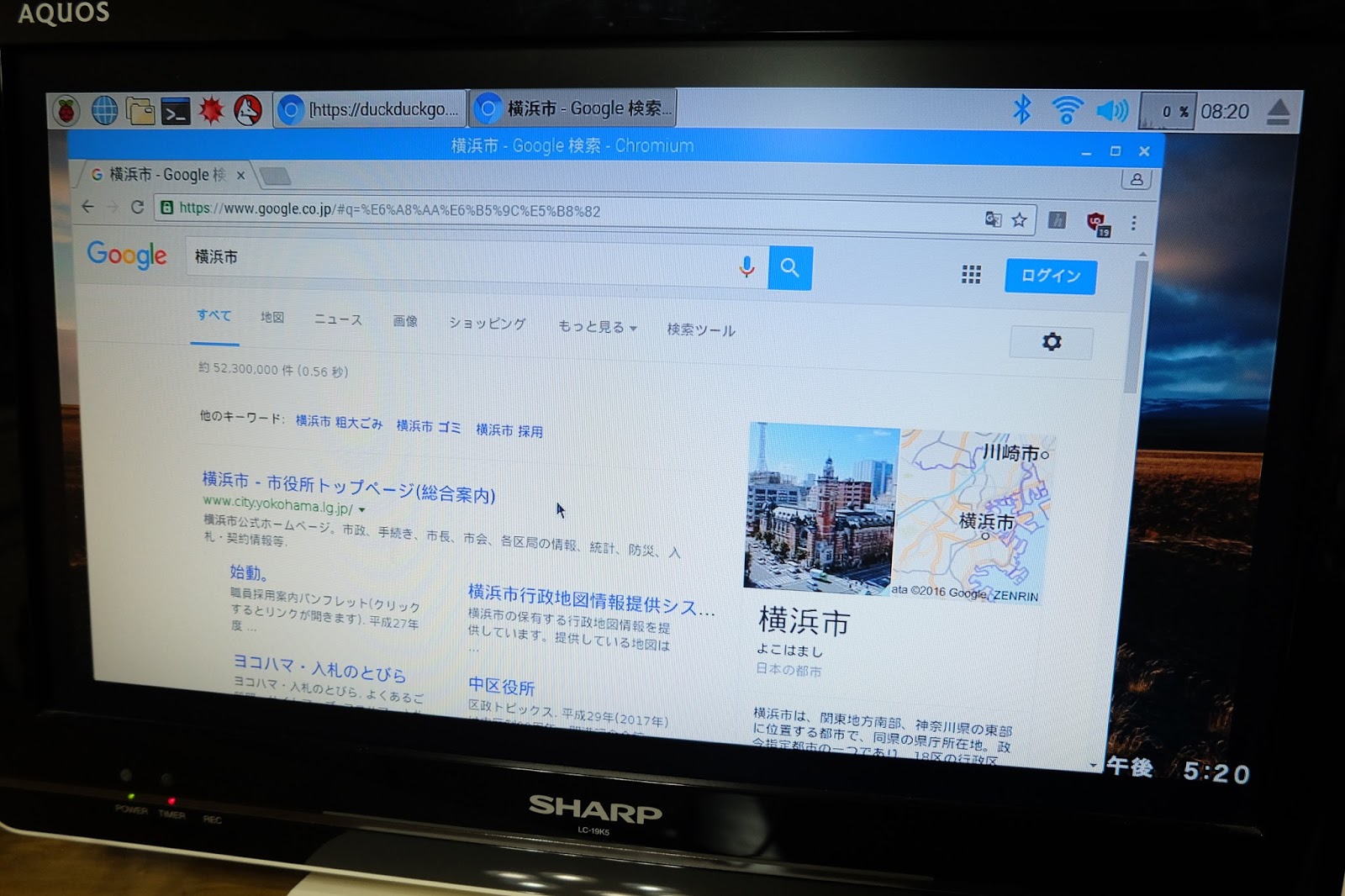This screenshot has width=1345, height=896.
Task: Select the ショッピング search tab
Action: click(488, 324)
